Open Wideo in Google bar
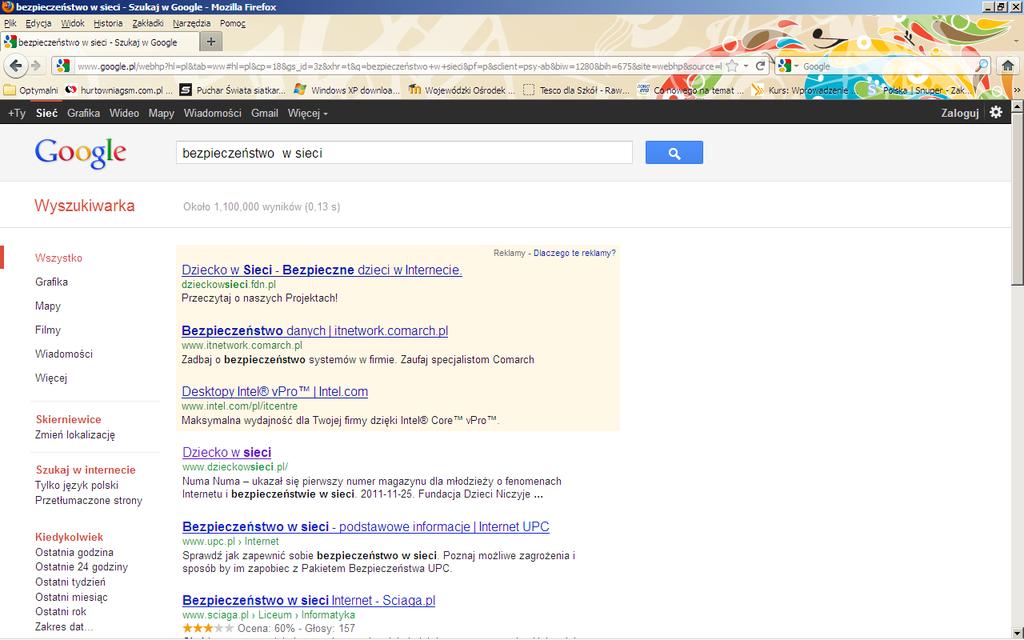 (x=124, y=113)
